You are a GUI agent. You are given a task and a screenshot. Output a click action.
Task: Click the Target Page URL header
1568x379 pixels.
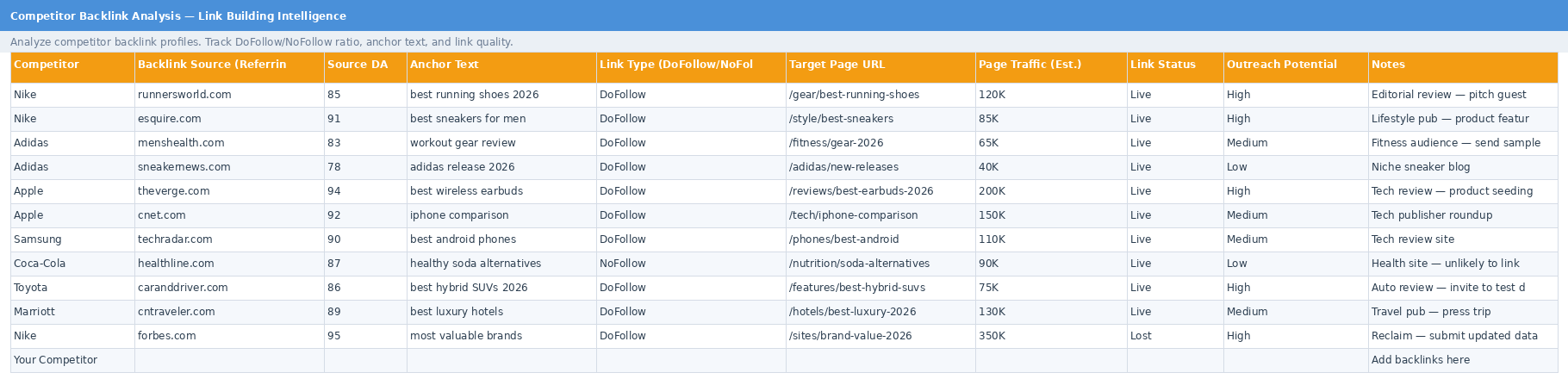[880, 68]
